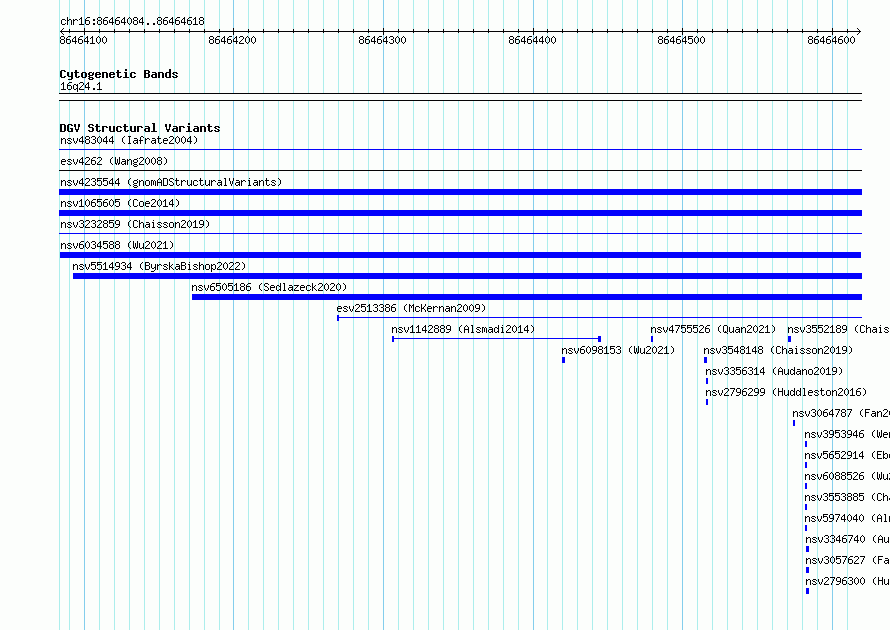Open variant nsv4755526 (Quan2021)

point(713,329)
